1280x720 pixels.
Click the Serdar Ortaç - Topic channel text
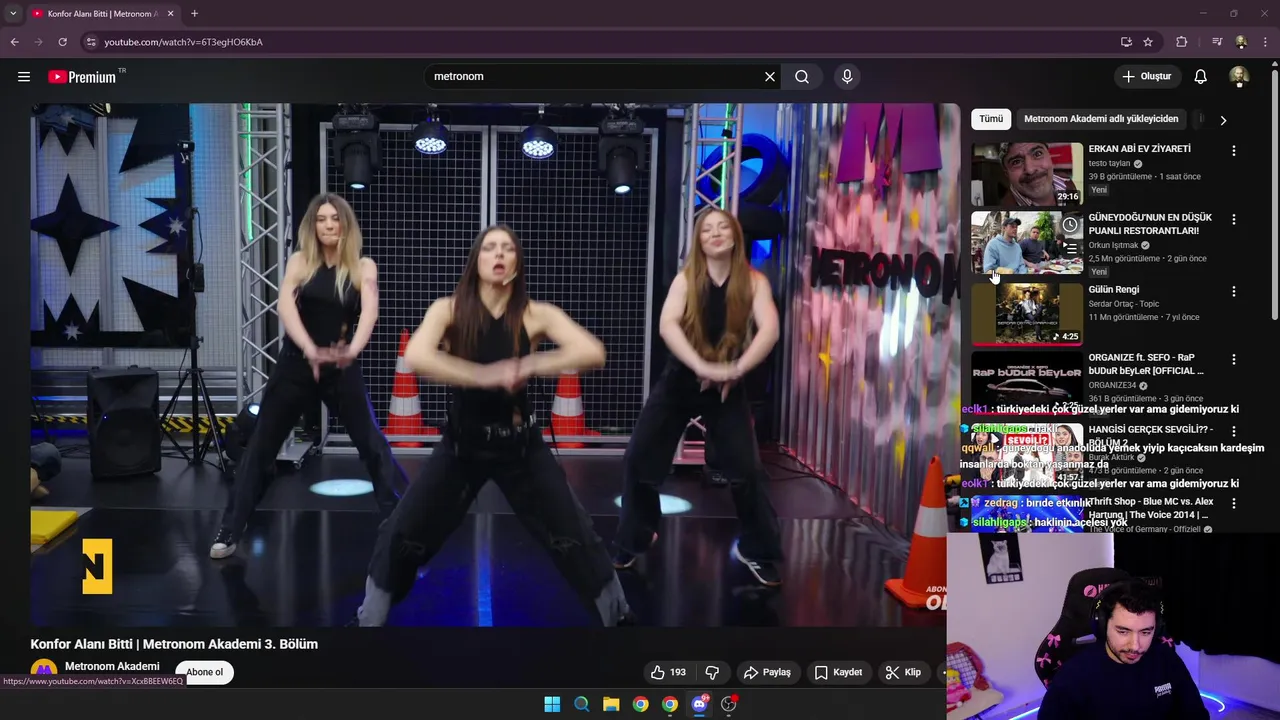1124,304
